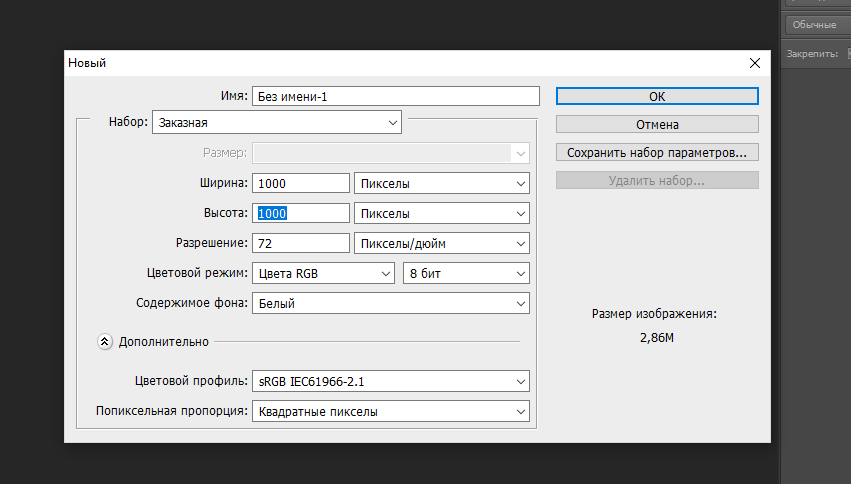Click the Разрешение value field
The height and width of the screenshot is (484, 851).
[301, 243]
